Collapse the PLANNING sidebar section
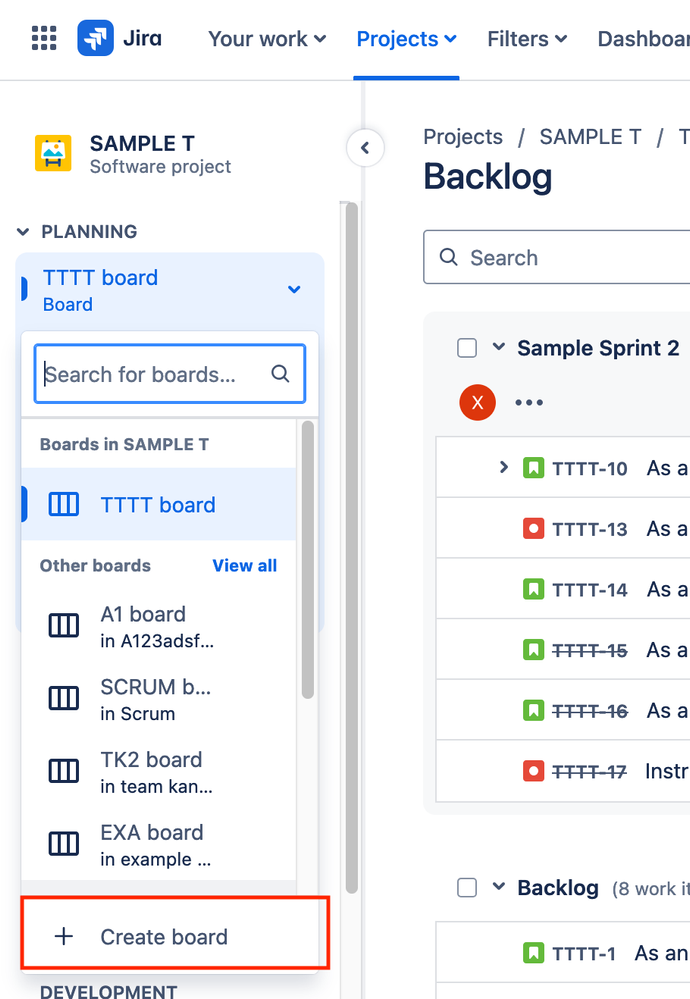The image size is (690, 999). click(x=23, y=231)
